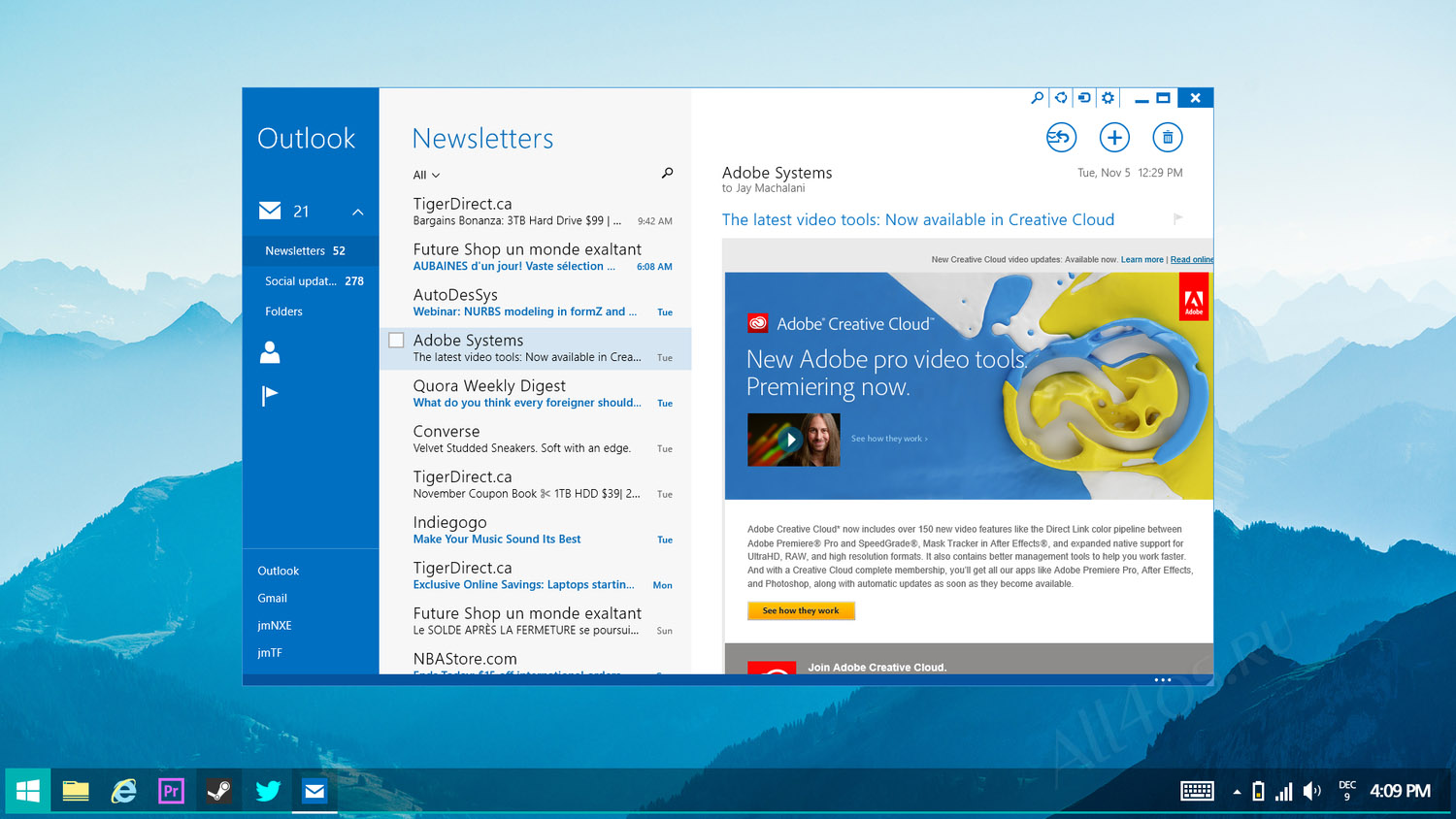Select Social updates 278 folder
The height and width of the screenshot is (819, 1456).
(311, 280)
